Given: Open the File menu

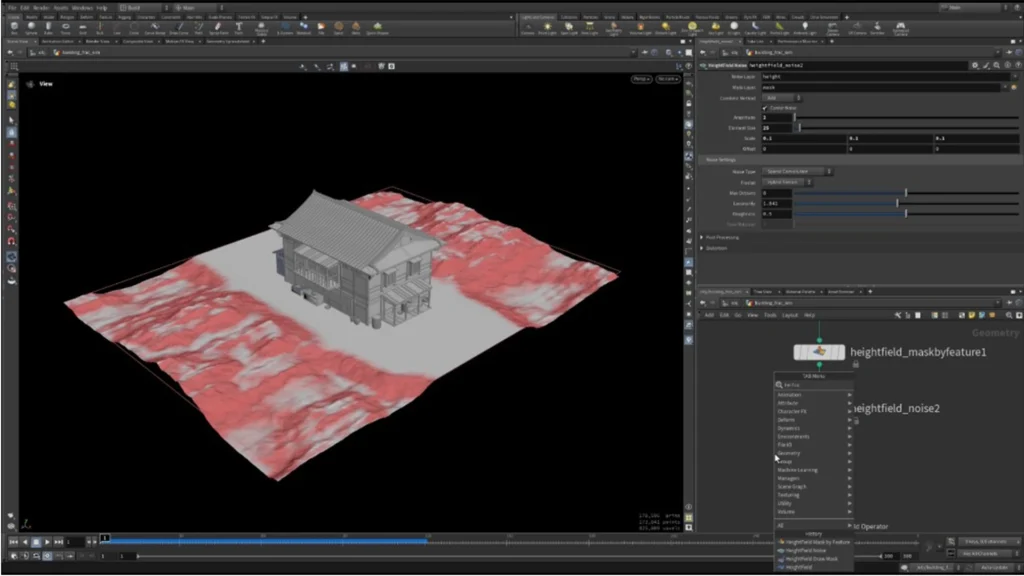Looking at the screenshot, I should click(x=12, y=8).
